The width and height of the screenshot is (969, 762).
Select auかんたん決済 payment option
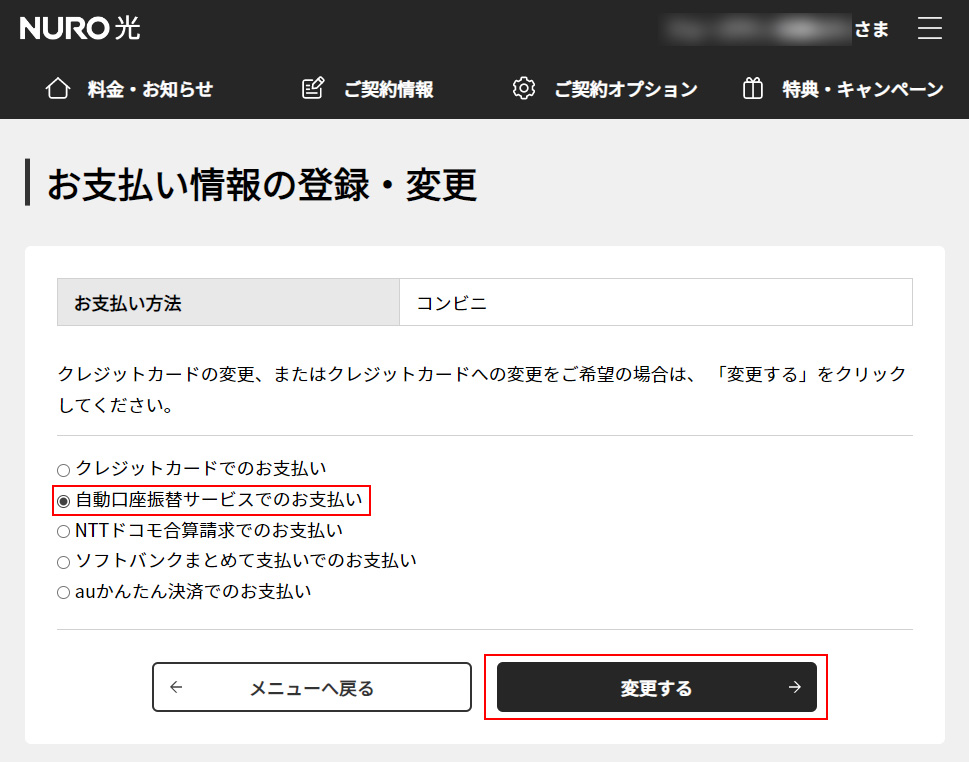tap(63, 592)
